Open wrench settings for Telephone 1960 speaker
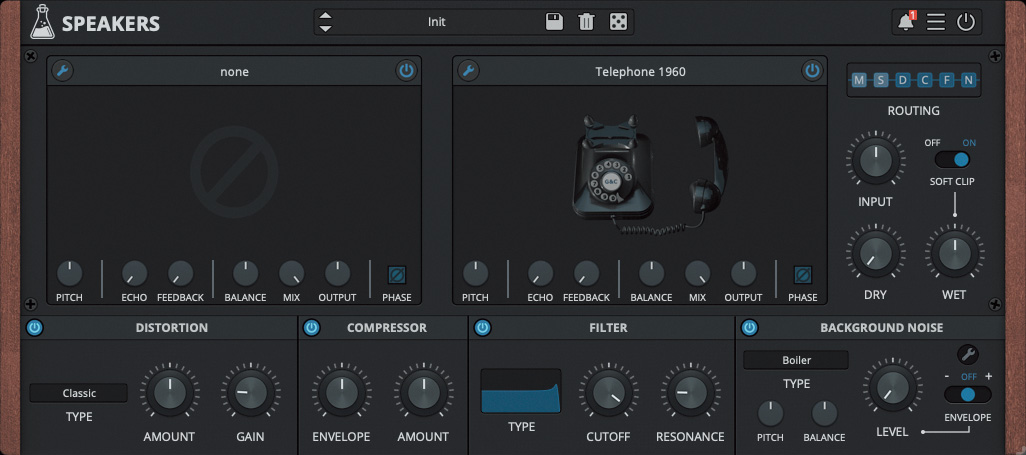 [x=469, y=71]
